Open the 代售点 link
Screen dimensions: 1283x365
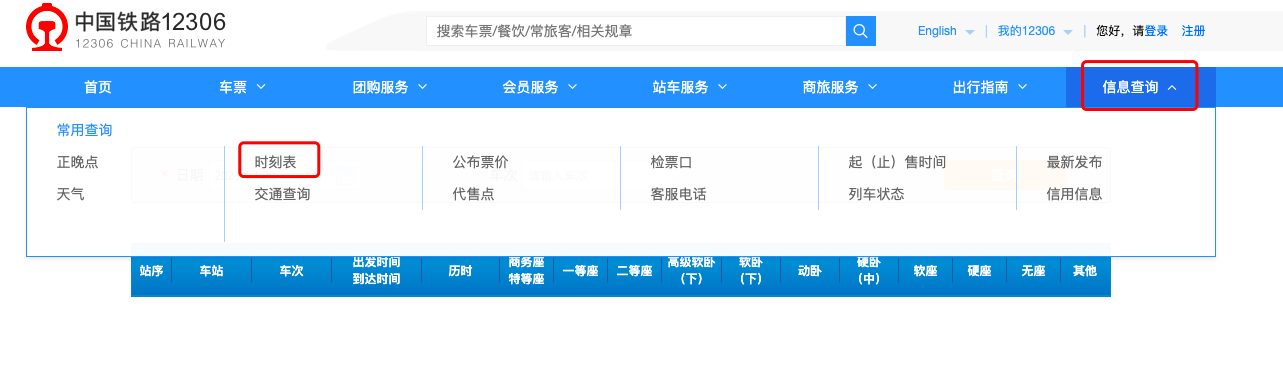(474, 194)
